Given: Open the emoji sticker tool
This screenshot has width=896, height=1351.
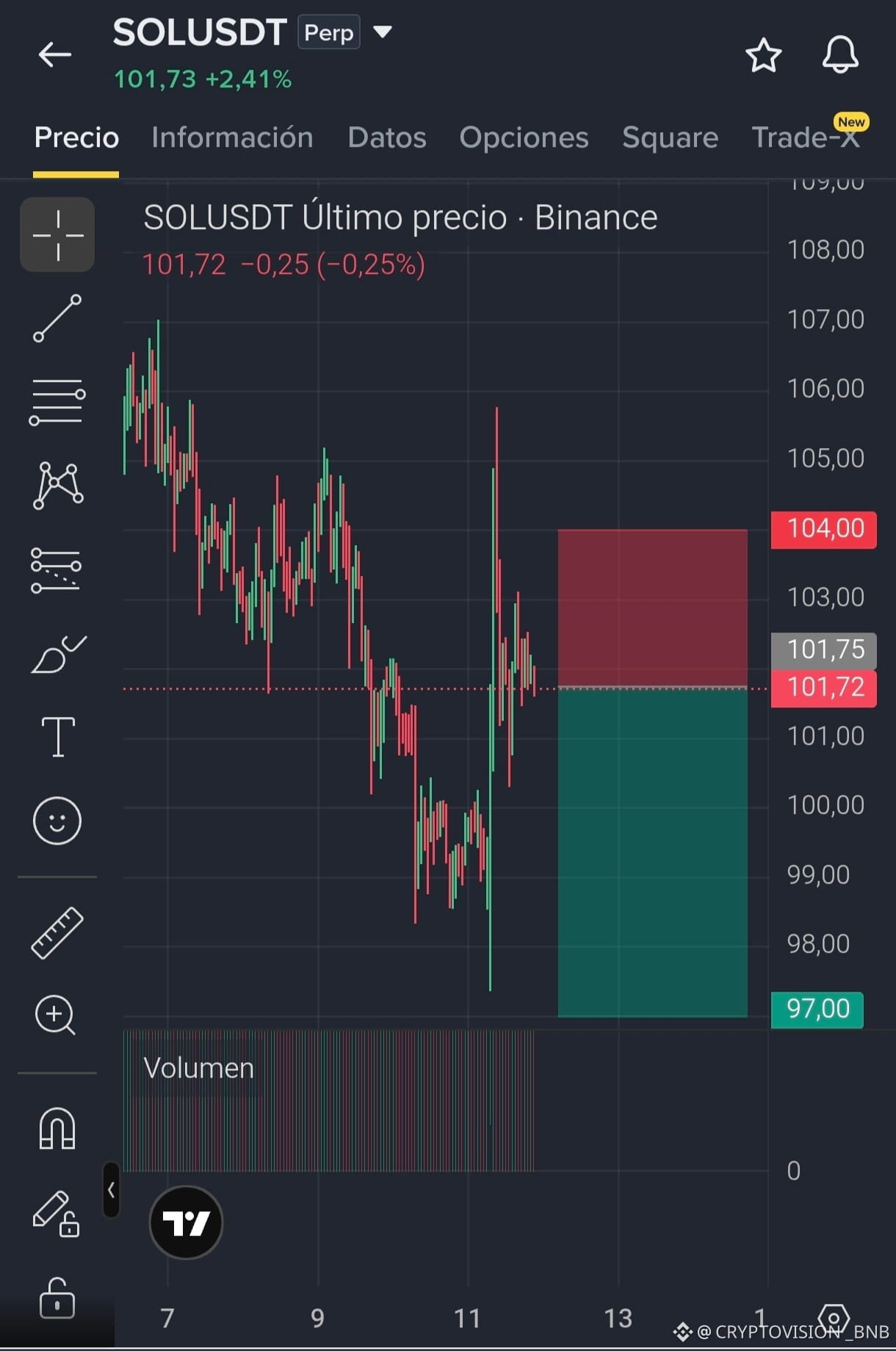Looking at the screenshot, I should click(57, 820).
